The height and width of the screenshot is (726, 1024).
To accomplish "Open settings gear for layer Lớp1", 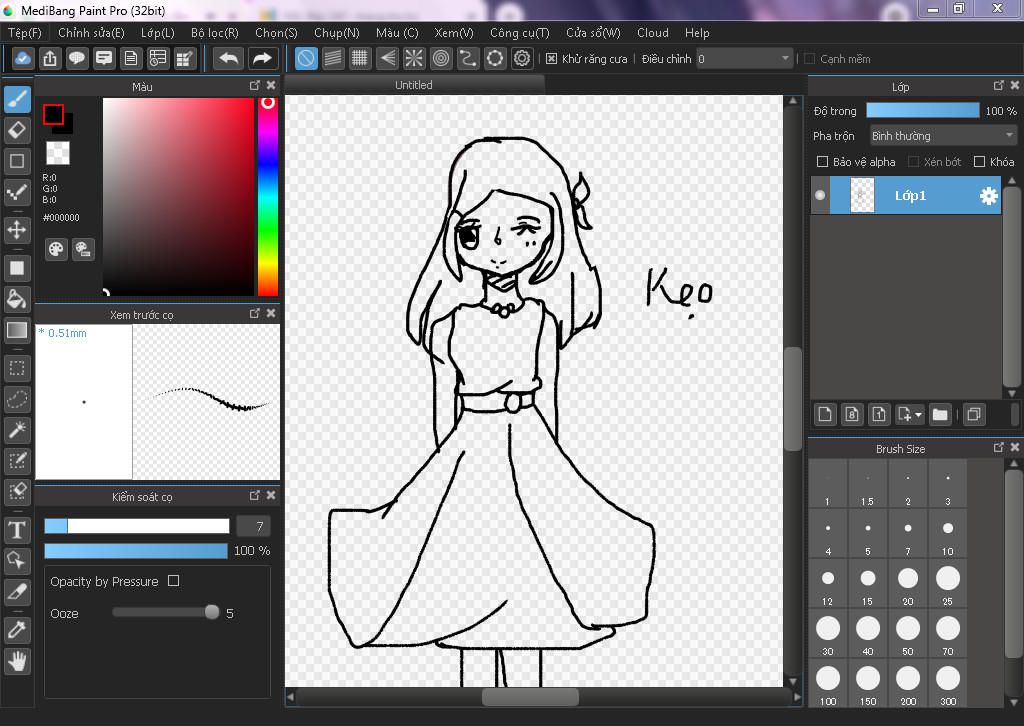I will 989,195.
